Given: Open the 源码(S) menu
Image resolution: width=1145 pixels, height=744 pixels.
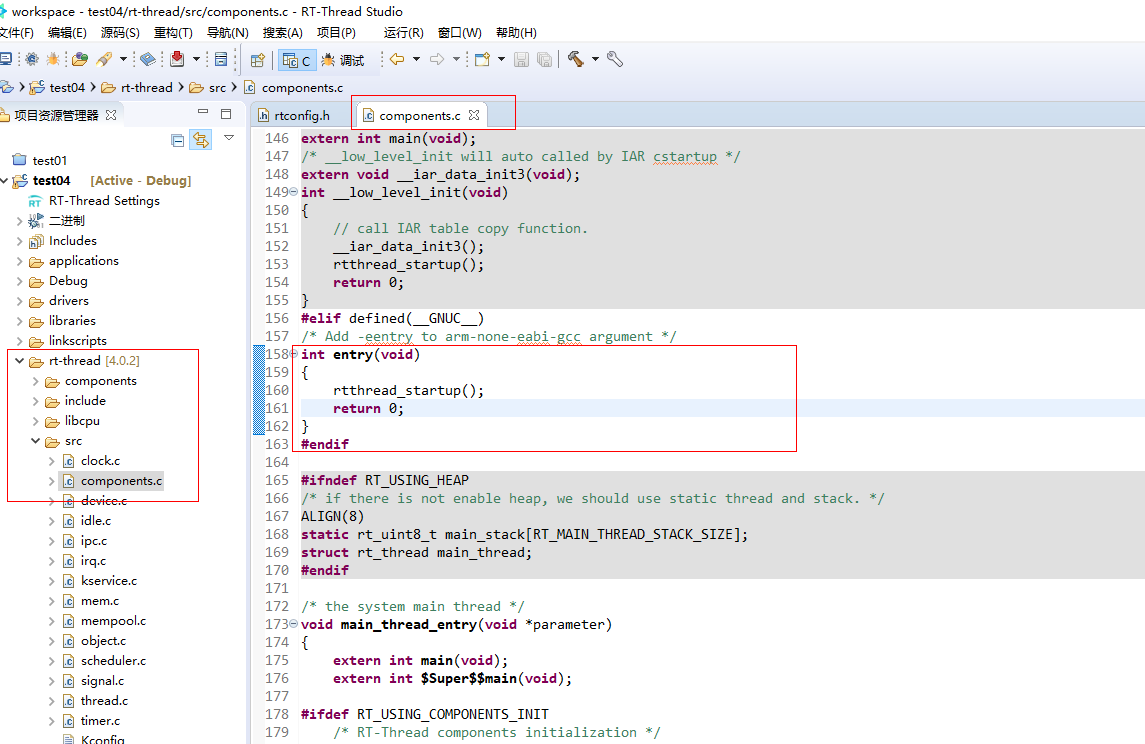Looking at the screenshot, I should click(120, 33).
